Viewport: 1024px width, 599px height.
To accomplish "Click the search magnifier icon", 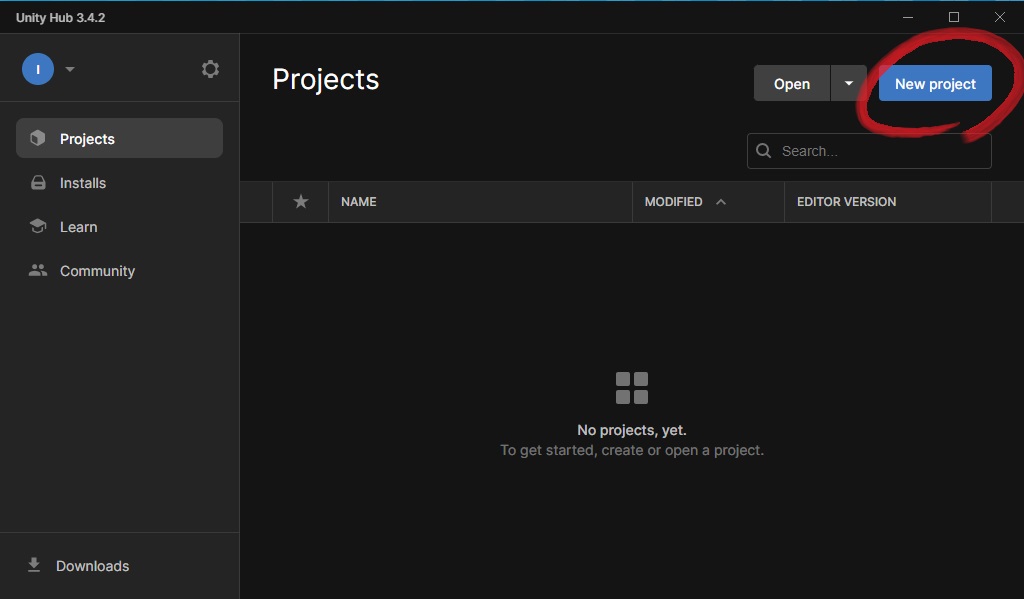I will point(763,151).
